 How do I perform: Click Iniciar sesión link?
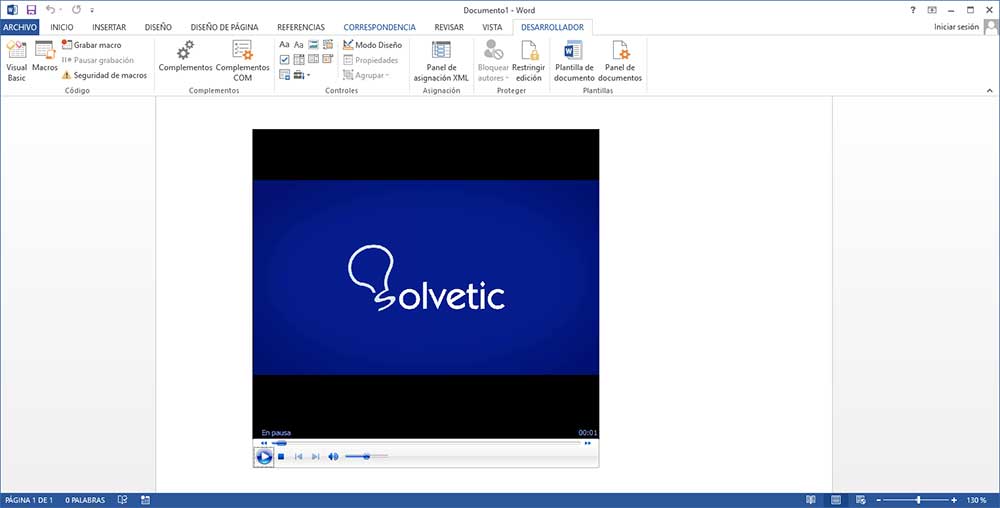click(956, 27)
